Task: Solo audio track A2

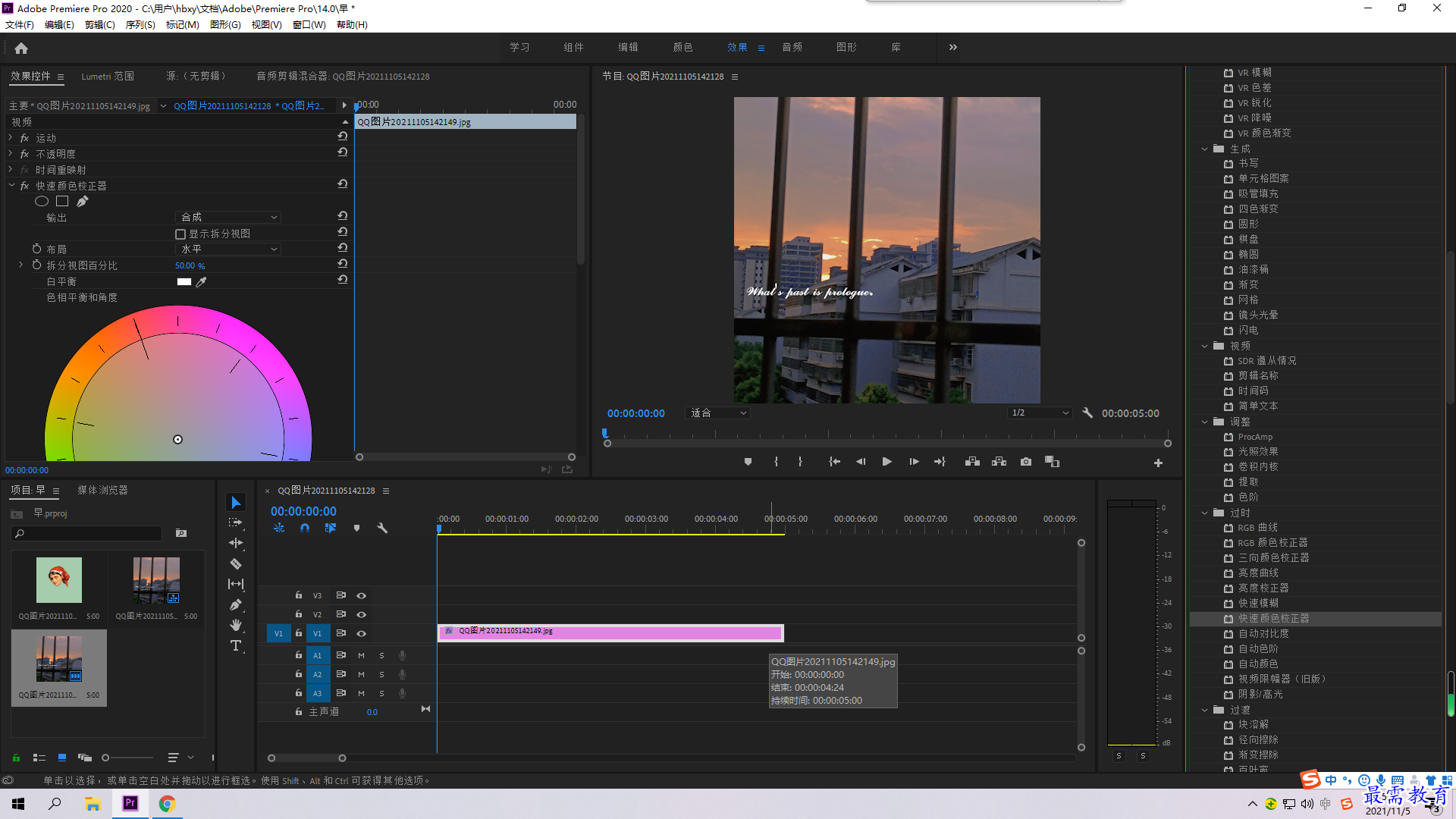Action: click(x=381, y=674)
